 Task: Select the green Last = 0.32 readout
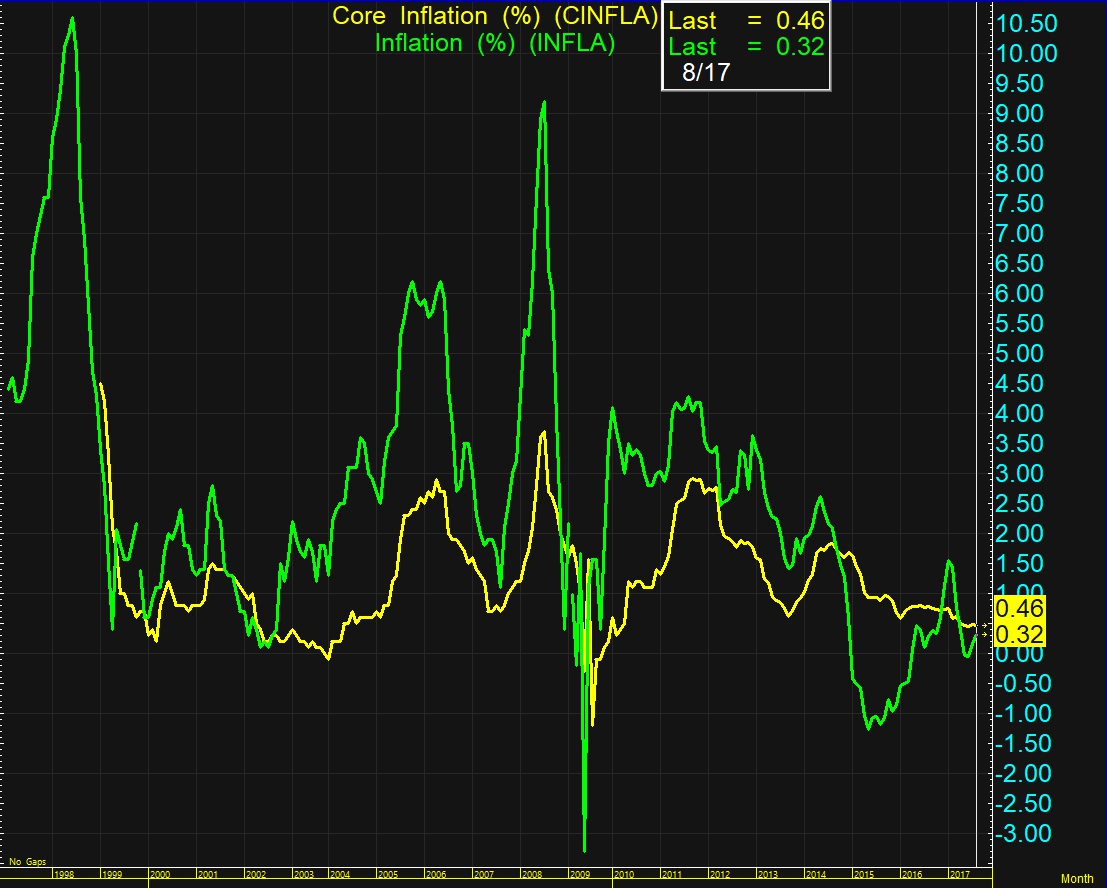coord(745,47)
